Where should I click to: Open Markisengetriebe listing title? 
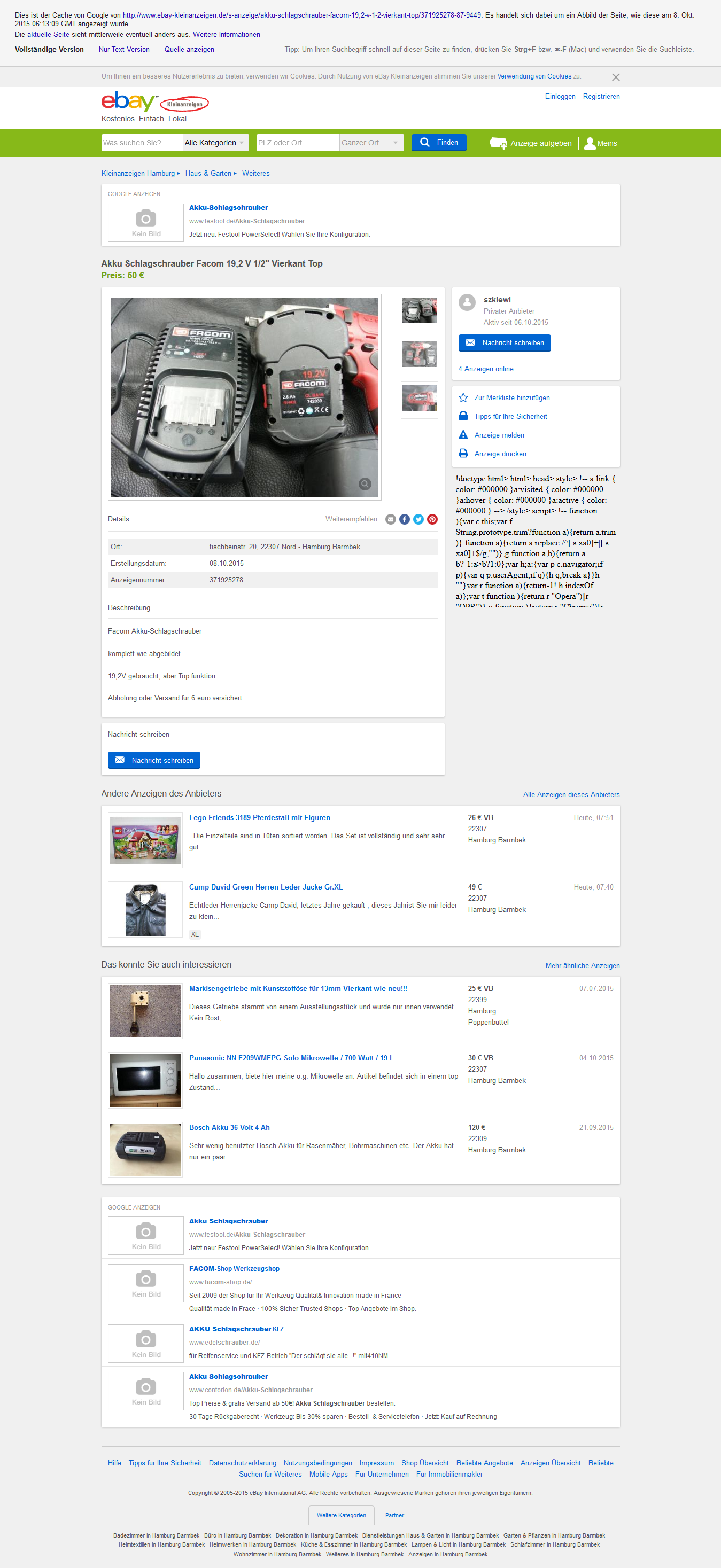point(298,988)
